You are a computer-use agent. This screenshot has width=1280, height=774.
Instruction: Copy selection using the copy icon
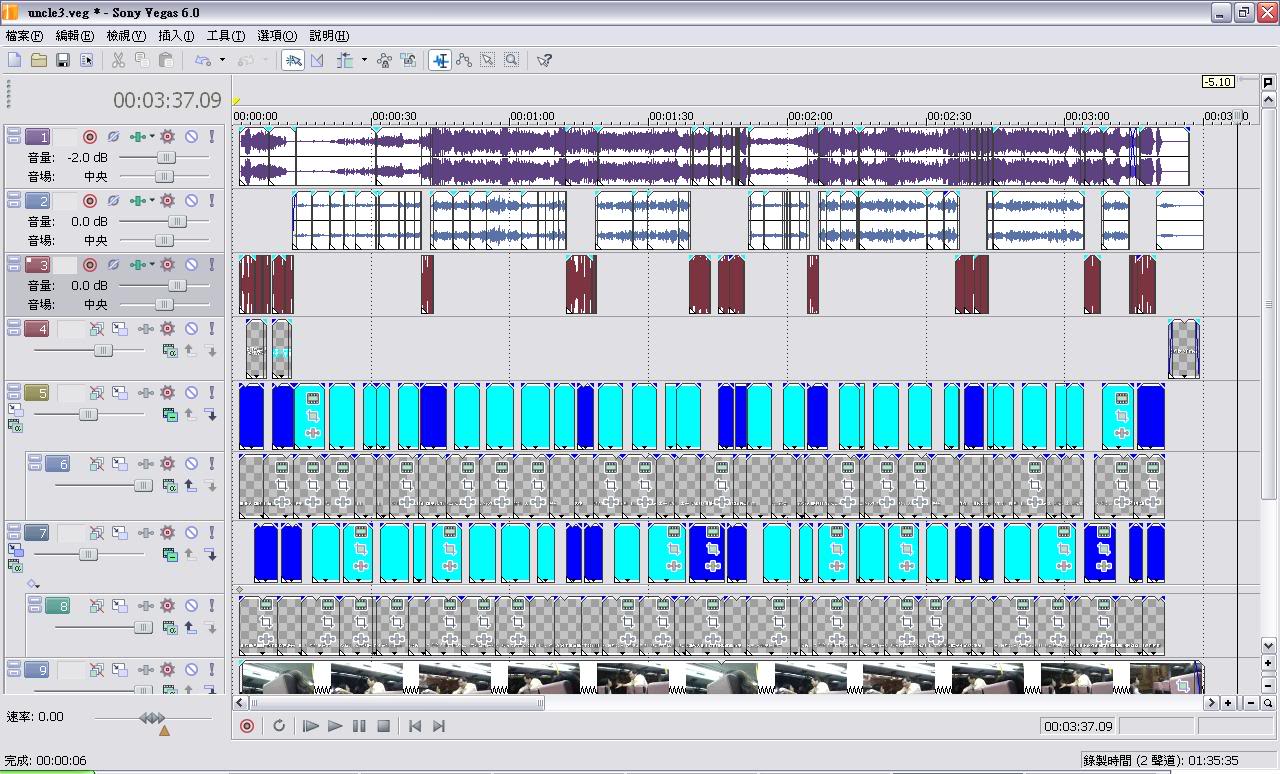[142, 60]
